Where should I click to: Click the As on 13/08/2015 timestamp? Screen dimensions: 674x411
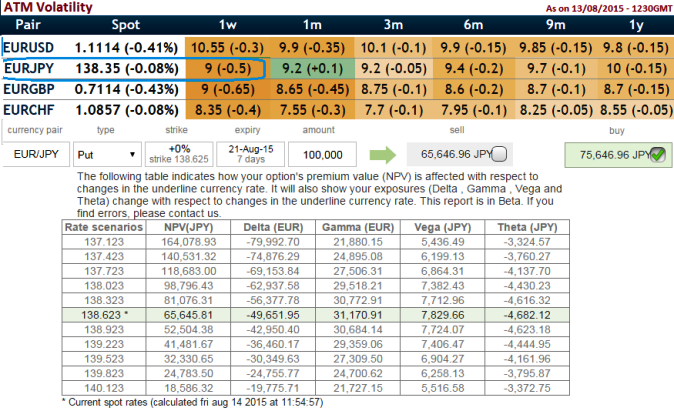tap(609, 8)
